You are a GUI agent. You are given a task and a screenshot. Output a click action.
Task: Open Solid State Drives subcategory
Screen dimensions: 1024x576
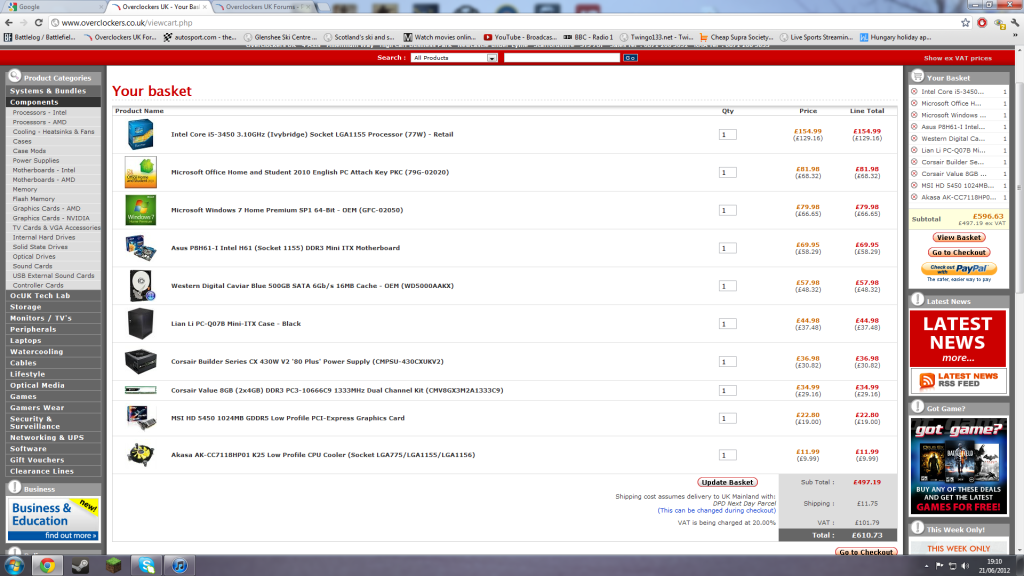(x=40, y=248)
